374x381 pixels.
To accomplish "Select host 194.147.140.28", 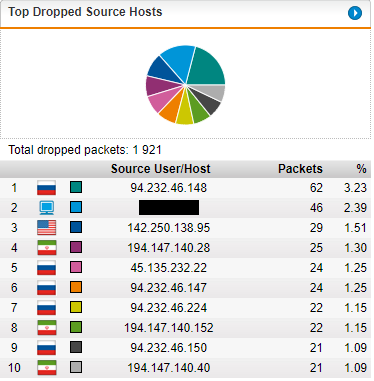I will click(x=169, y=248).
